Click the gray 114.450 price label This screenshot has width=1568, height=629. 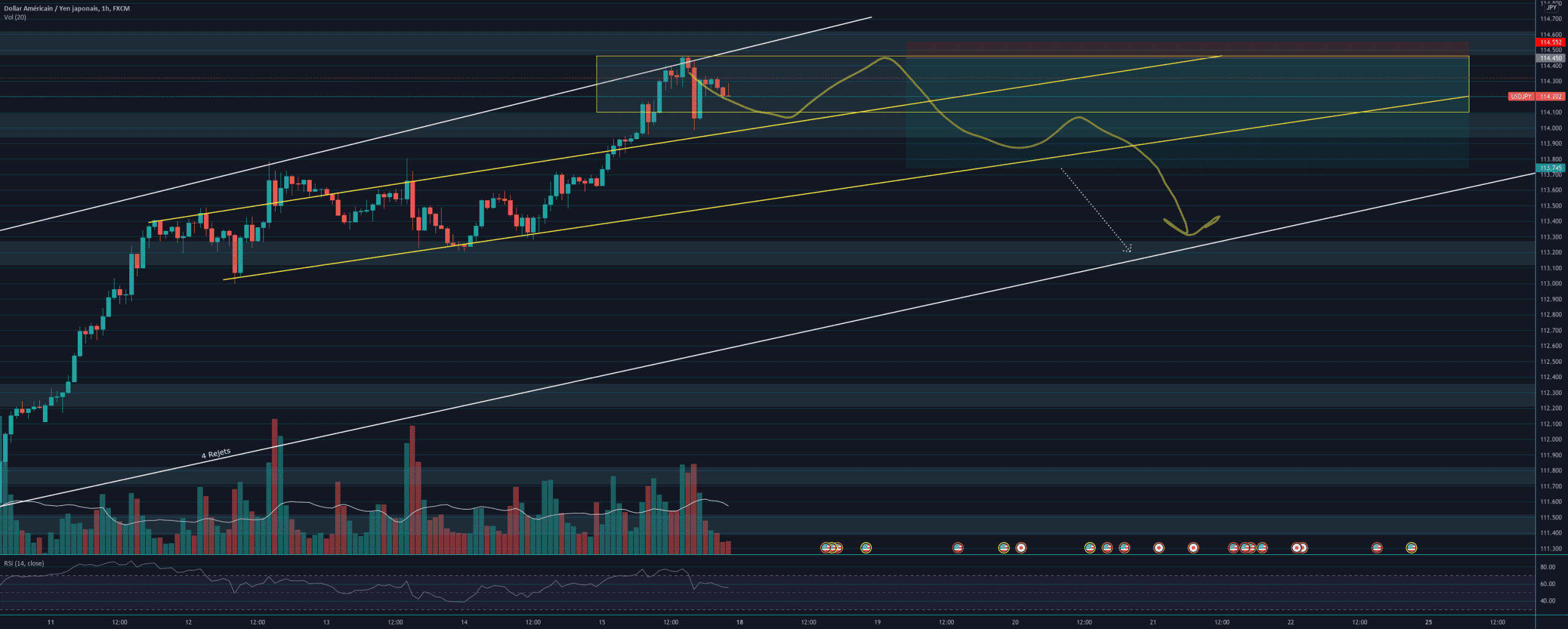1551,58
